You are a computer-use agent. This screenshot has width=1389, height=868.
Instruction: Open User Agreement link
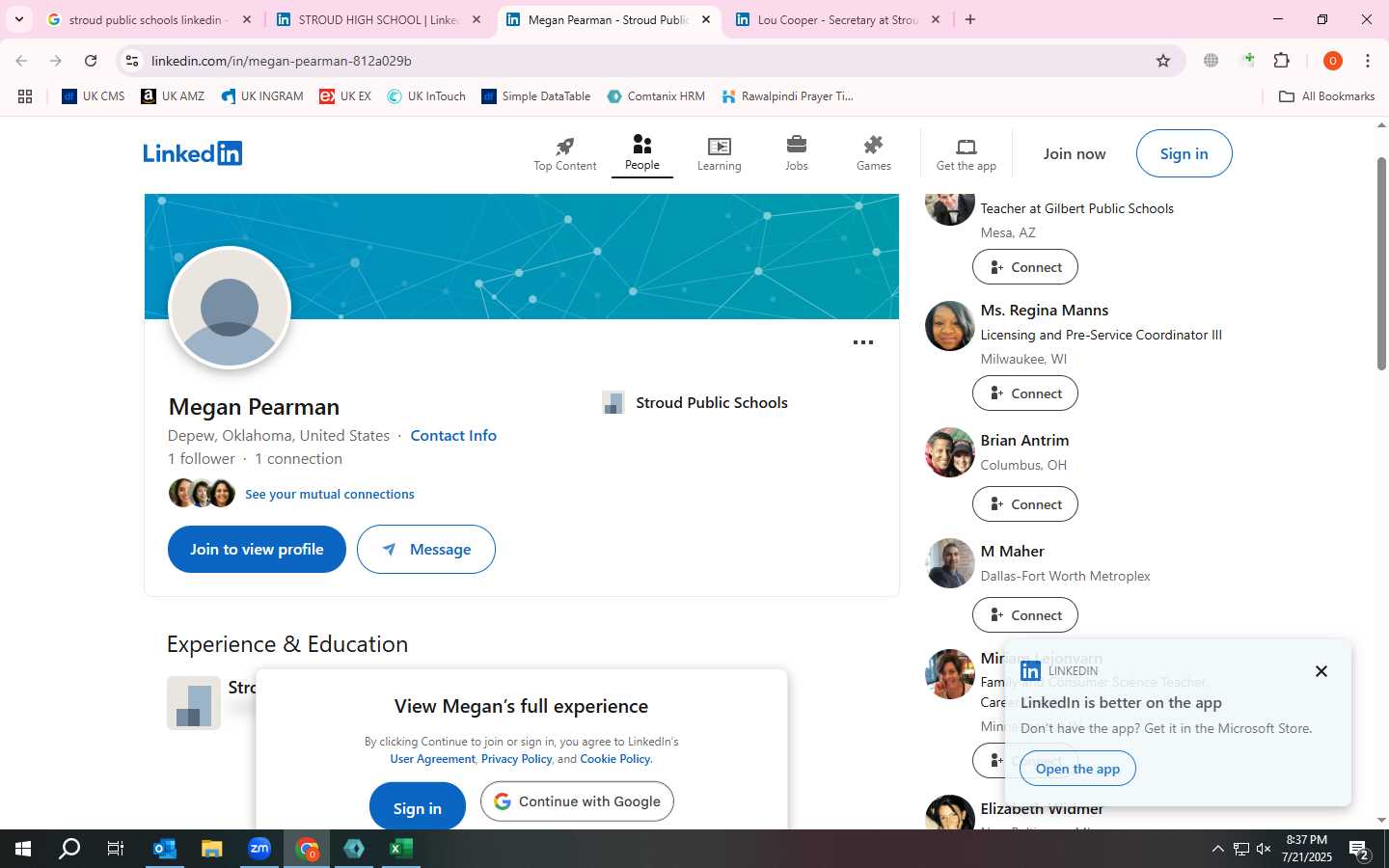[x=432, y=759]
